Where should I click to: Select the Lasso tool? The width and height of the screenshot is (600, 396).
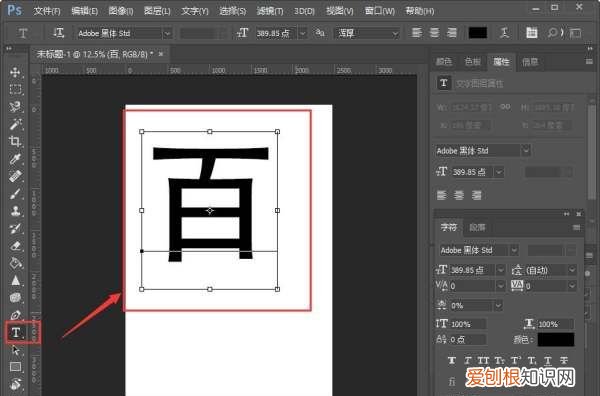pyautogui.click(x=15, y=107)
